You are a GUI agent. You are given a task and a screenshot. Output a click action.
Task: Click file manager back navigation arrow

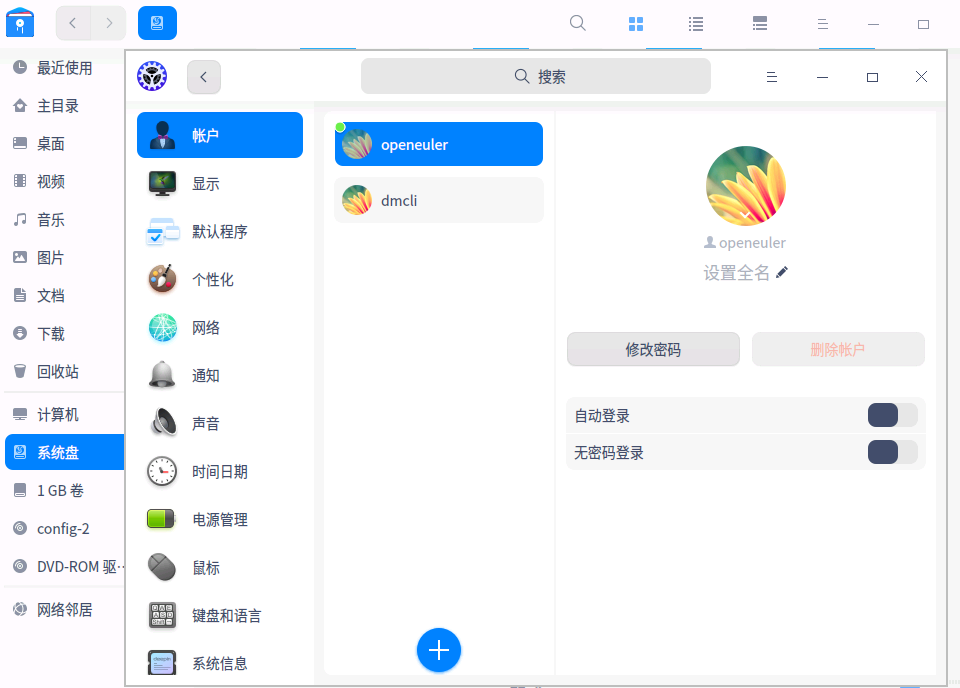(x=73, y=23)
